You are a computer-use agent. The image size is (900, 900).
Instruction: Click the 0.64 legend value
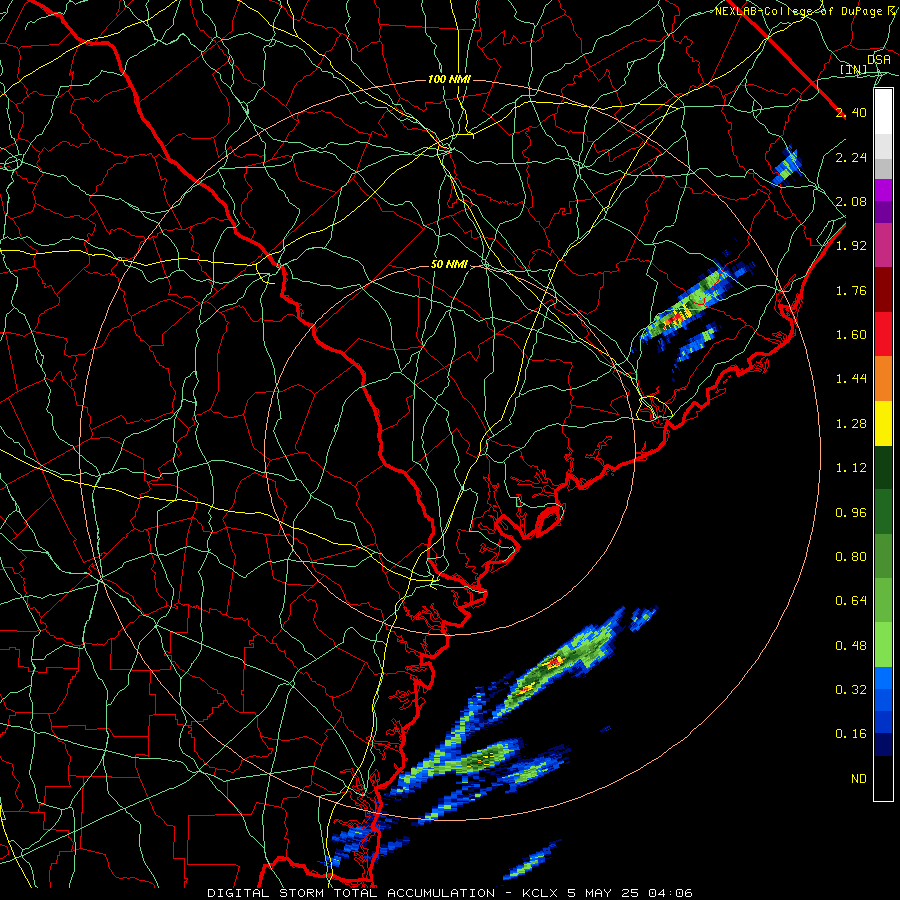(x=851, y=601)
